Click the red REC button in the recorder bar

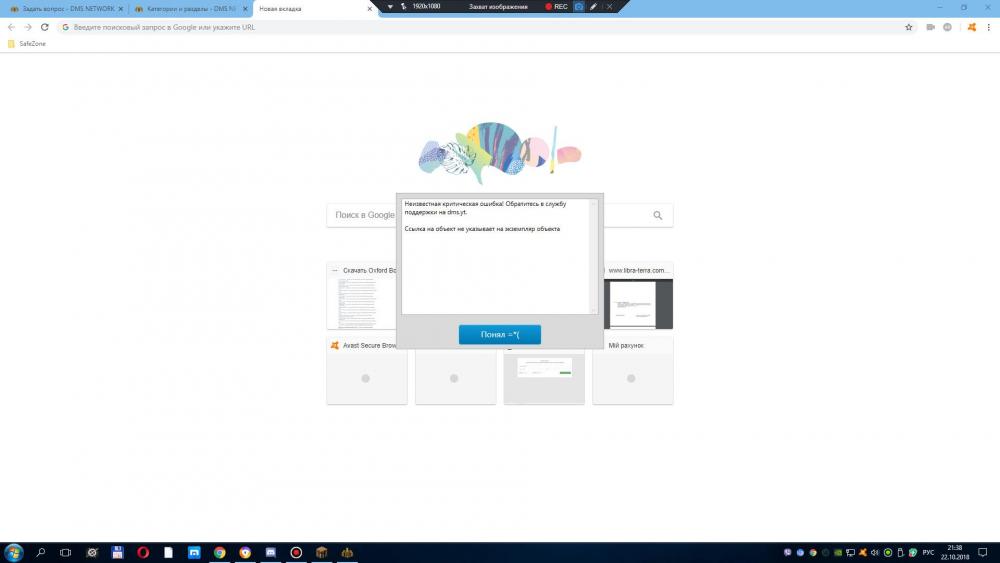556,6
